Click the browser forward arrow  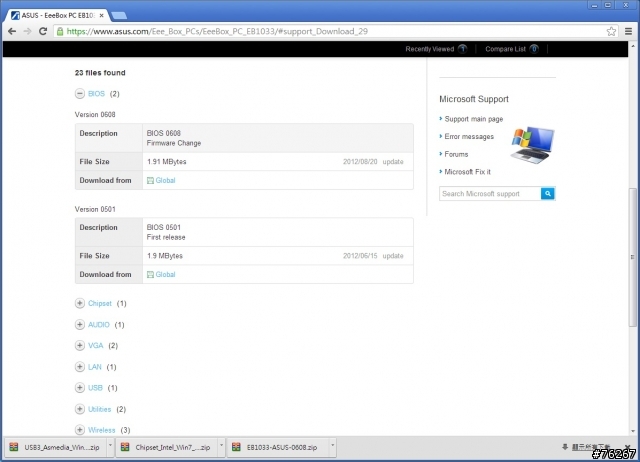coord(27,31)
